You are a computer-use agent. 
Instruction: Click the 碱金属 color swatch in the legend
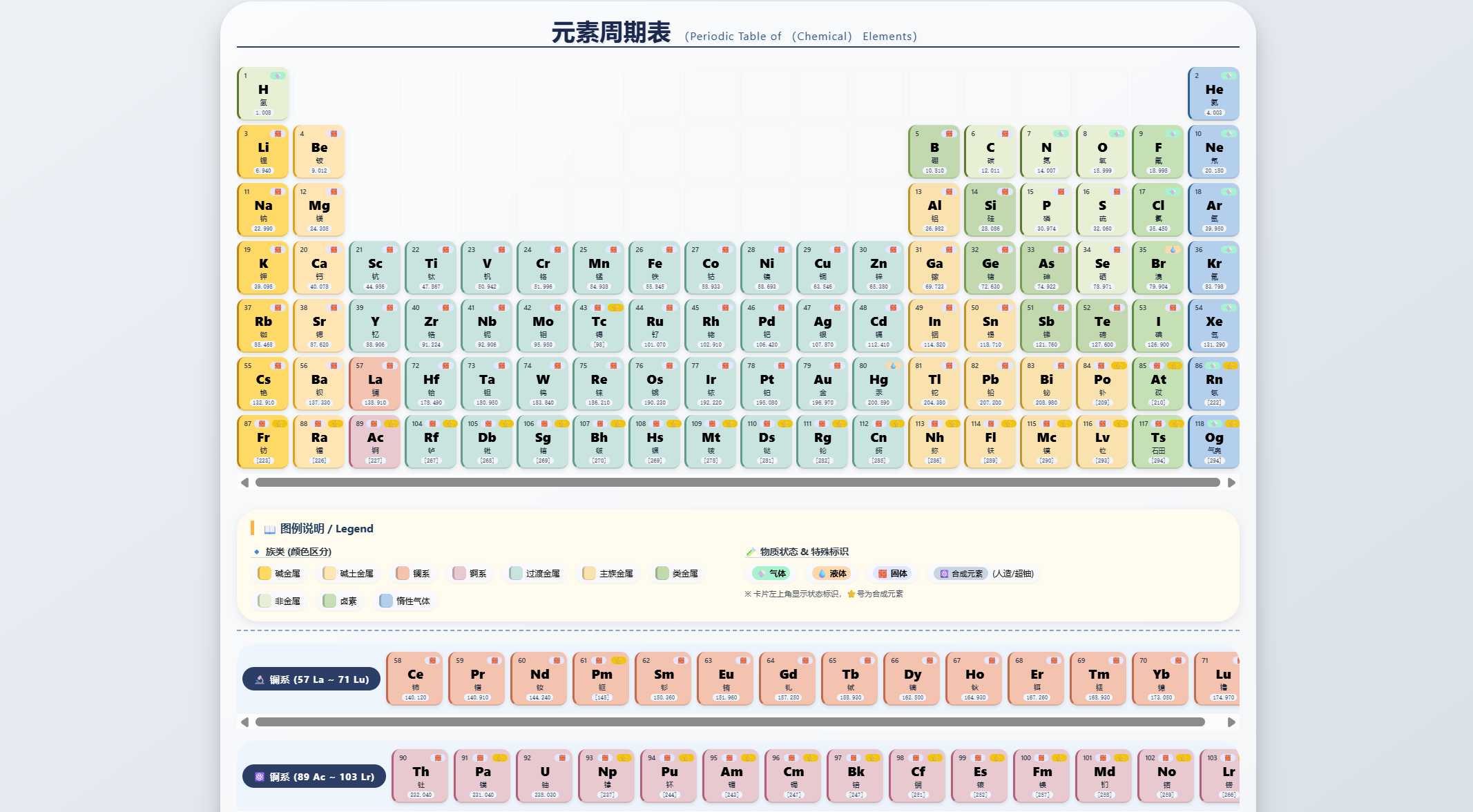[x=264, y=573]
